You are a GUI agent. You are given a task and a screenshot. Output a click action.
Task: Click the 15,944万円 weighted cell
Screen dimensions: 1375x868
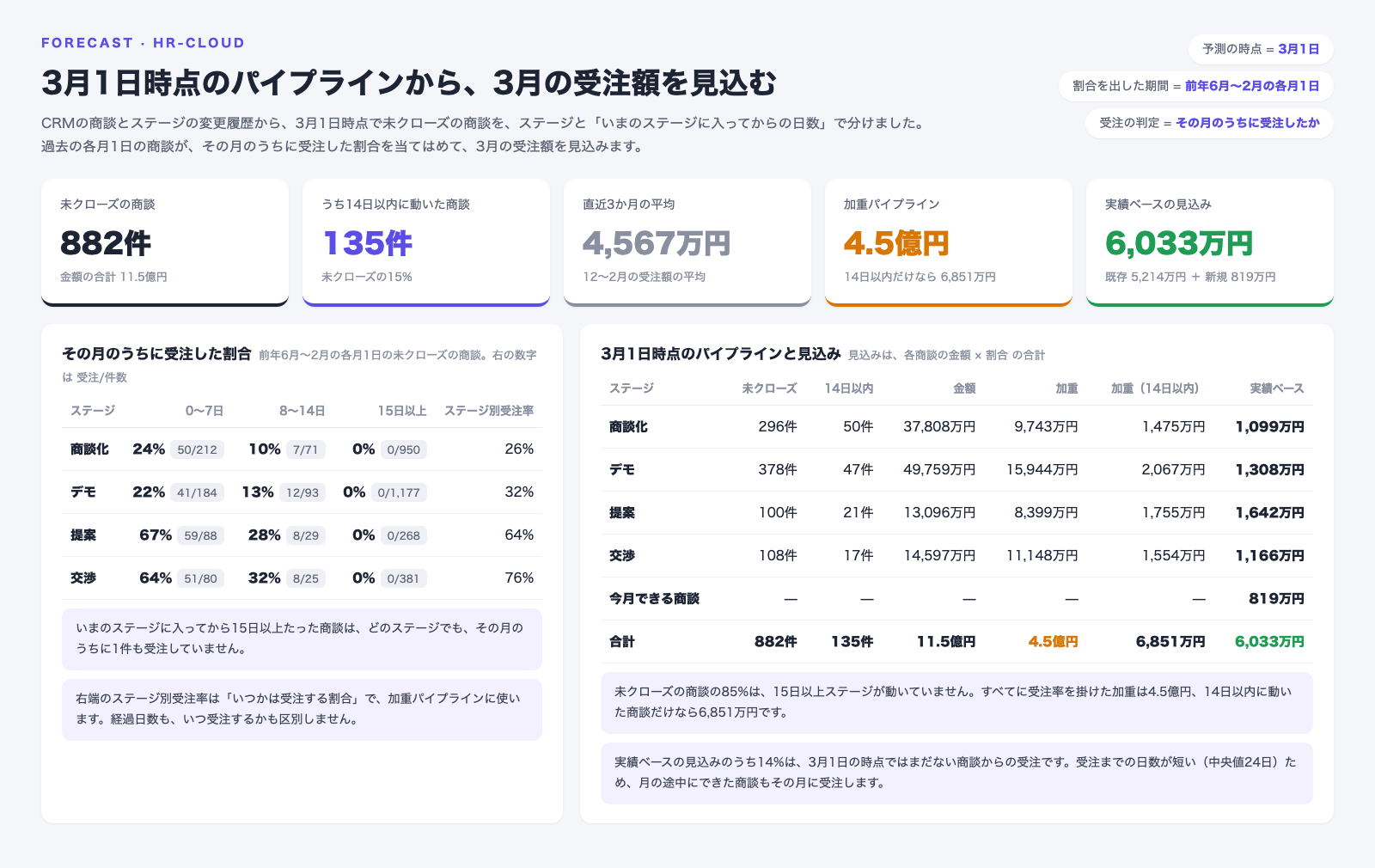1042,470
